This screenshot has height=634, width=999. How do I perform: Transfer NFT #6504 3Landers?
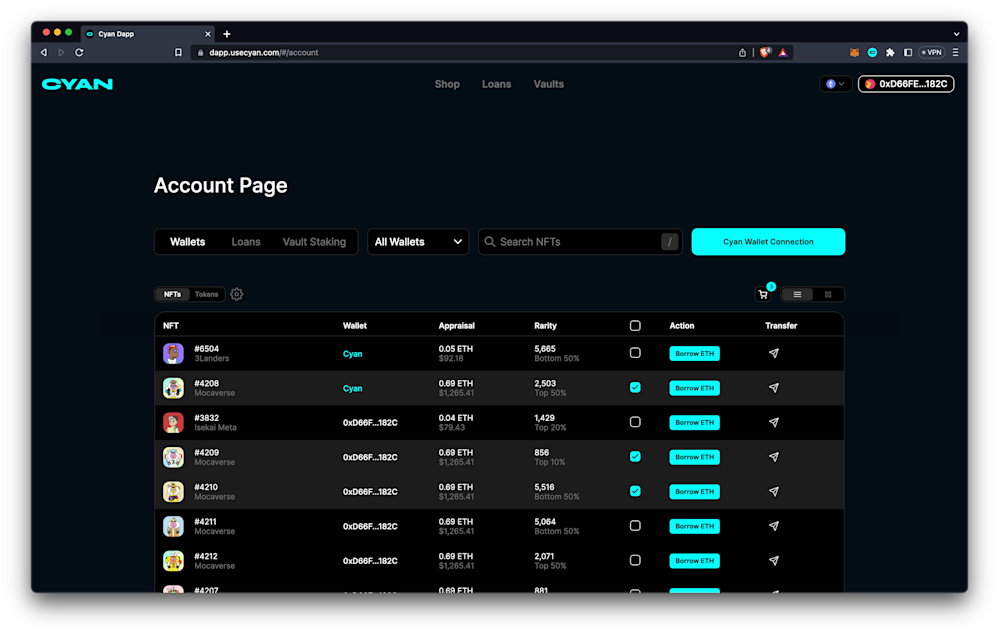point(773,354)
